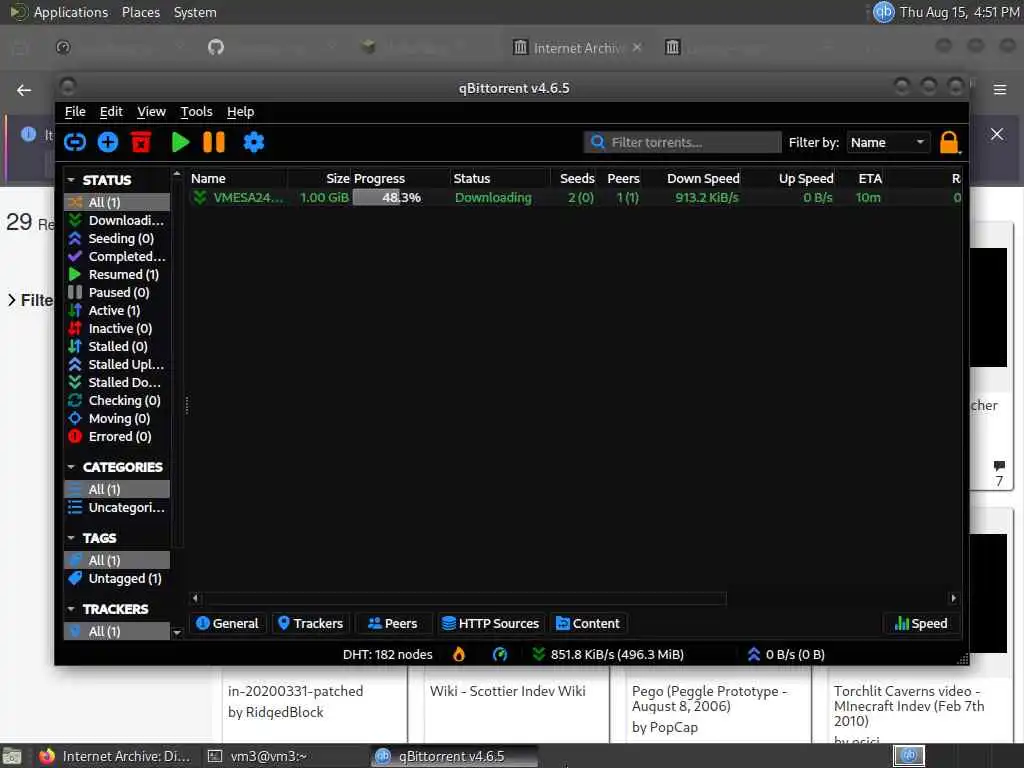
Task: Click the qBittorrent tray icon in top panel
Action: [x=883, y=12]
